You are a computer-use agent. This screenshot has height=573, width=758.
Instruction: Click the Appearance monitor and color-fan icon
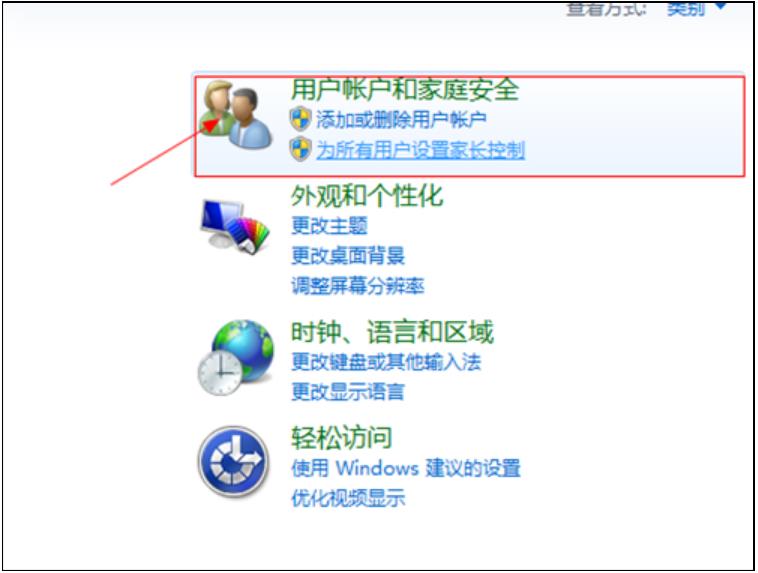click(235, 226)
